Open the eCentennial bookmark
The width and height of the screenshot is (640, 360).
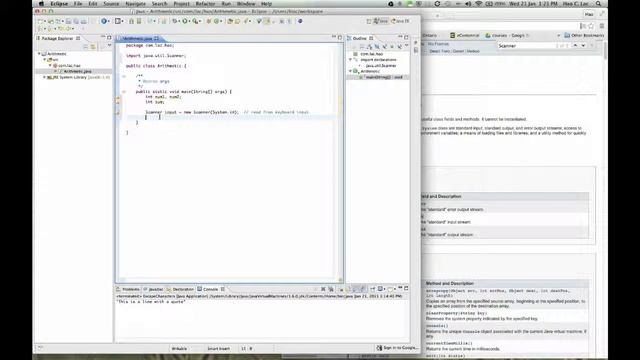(x=464, y=36)
